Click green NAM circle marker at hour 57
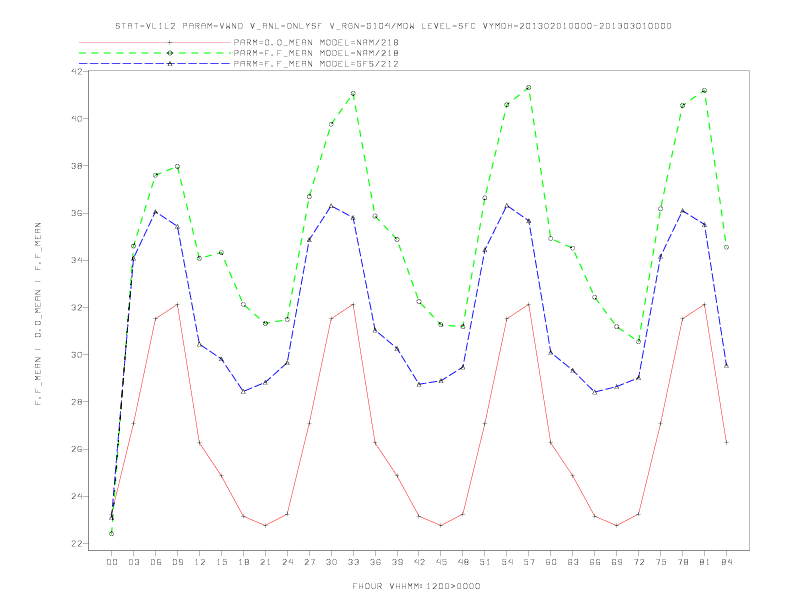Viewport: 792px width, 612px height. (529, 88)
